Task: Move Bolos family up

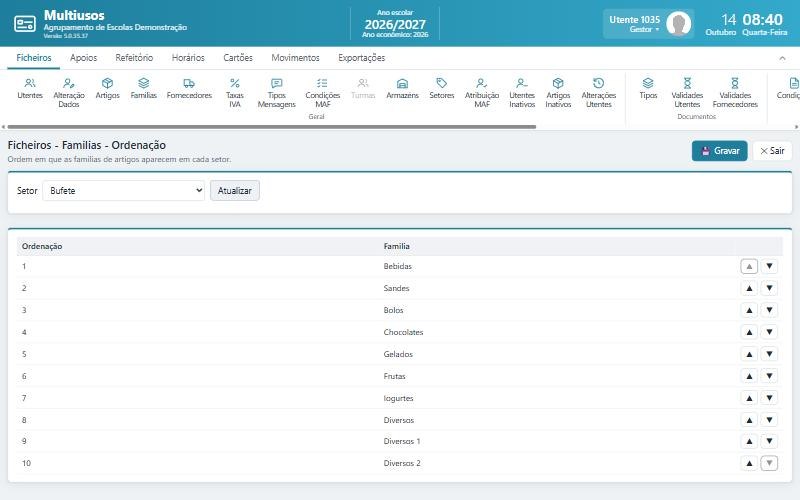Action: click(x=749, y=310)
